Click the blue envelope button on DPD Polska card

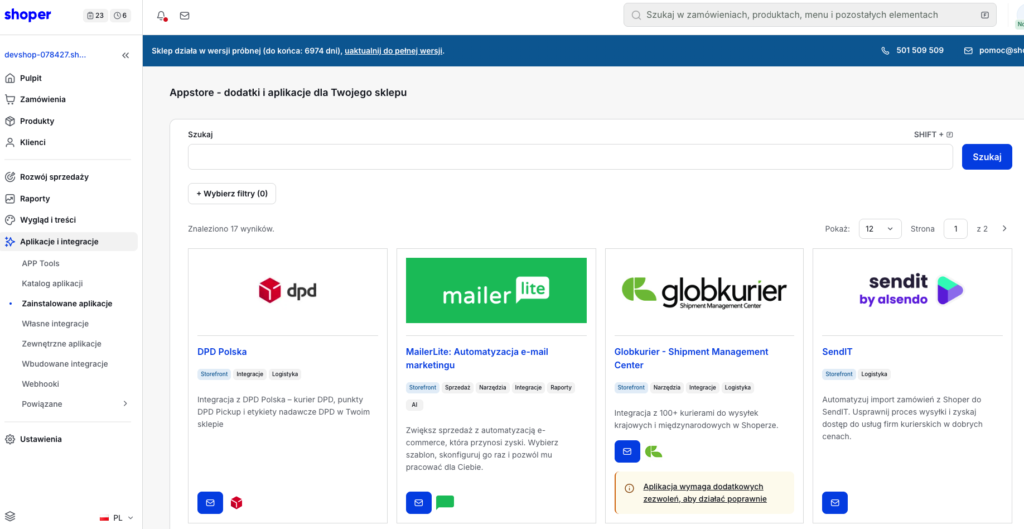210,503
